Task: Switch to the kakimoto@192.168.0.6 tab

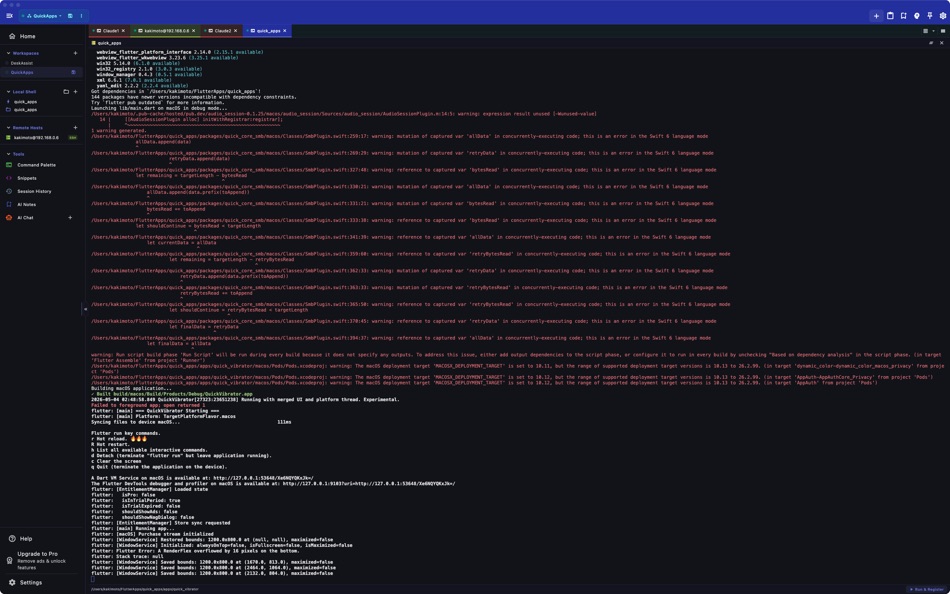Action: [x=166, y=30]
